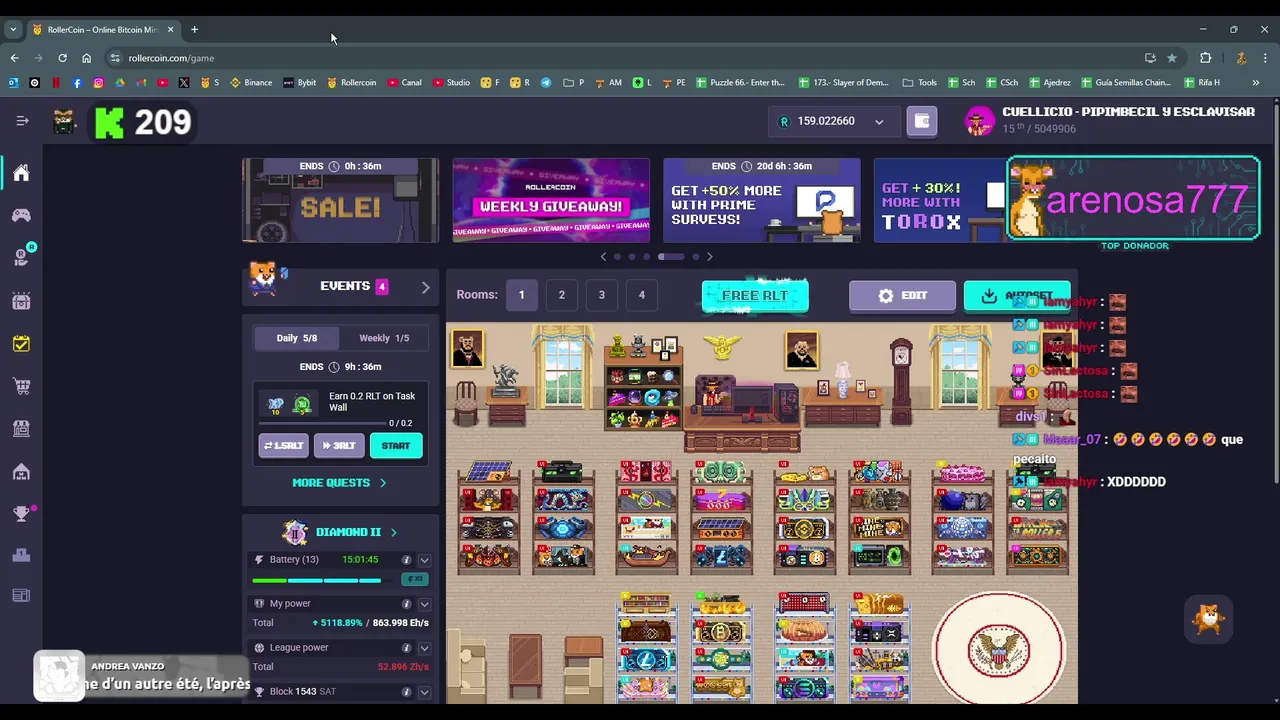
Task: Click the FREE RLT button
Action: coord(755,296)
